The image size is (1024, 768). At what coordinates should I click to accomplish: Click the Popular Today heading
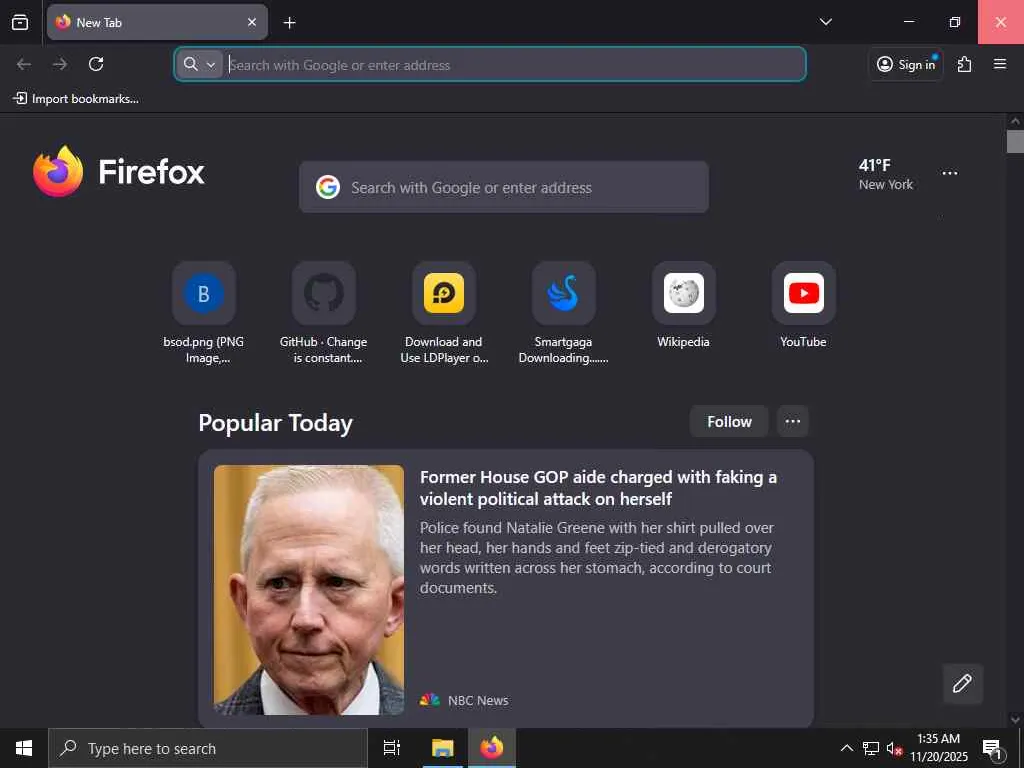point(276,423)
